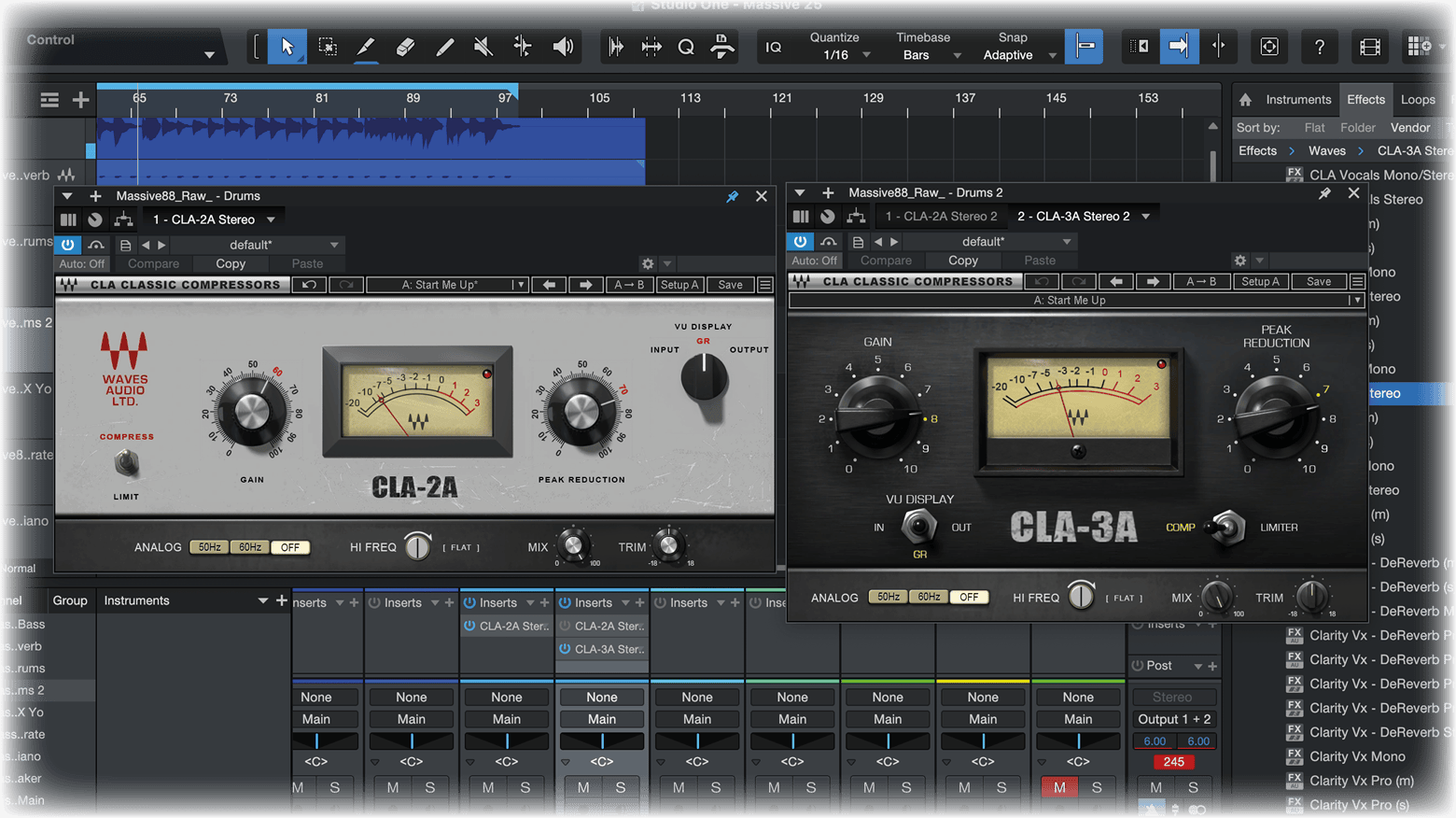The image size is (1456, 818).
Task: Load previous preset arrow in CLA-3A
Action: (x=1115, y=281)
